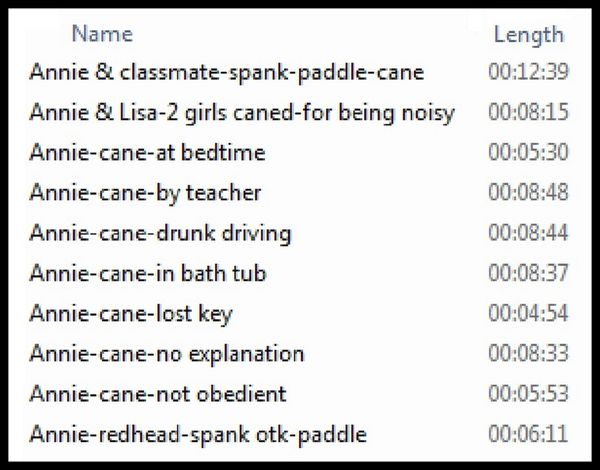Click the 00:08:48 length cell
Viewport: 600px width, 470px height.
point(528,193)
